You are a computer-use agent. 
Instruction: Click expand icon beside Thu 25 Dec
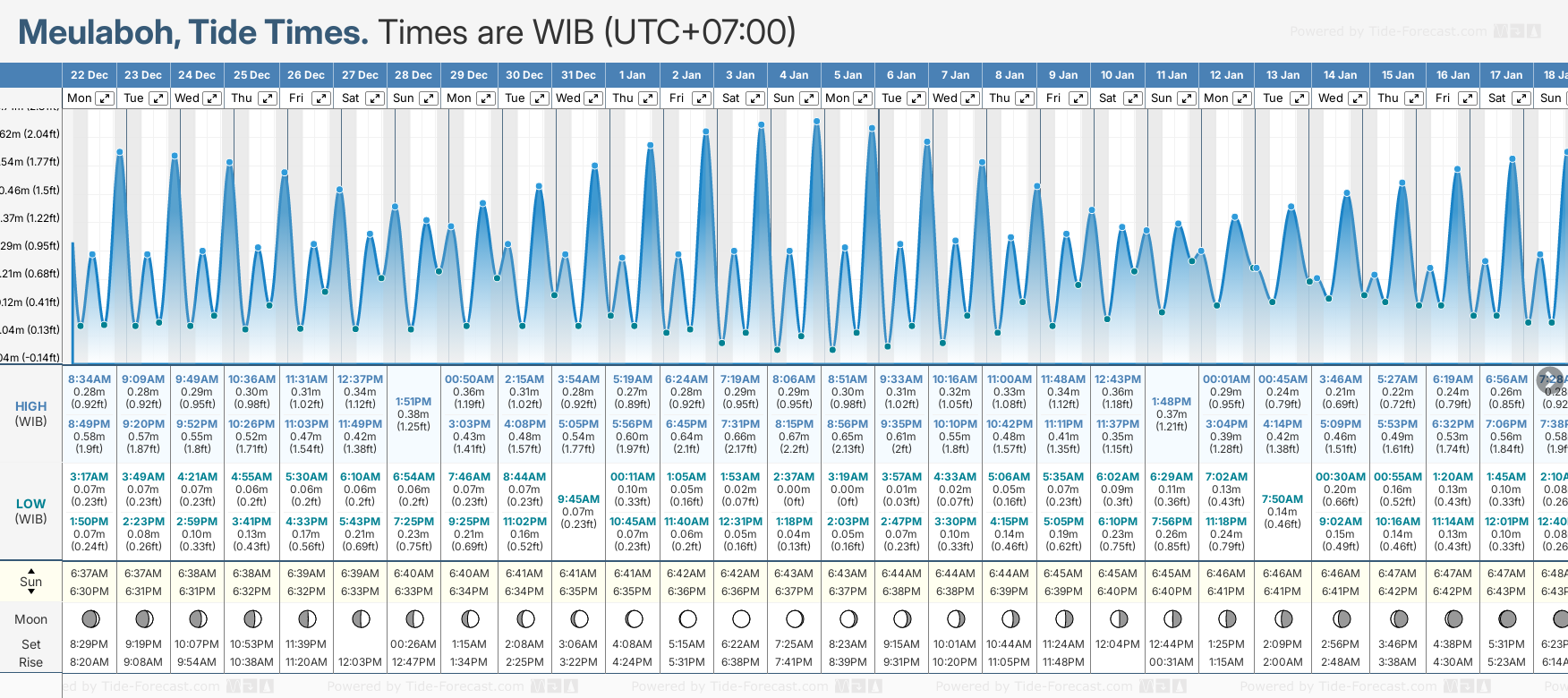(267, 98)
